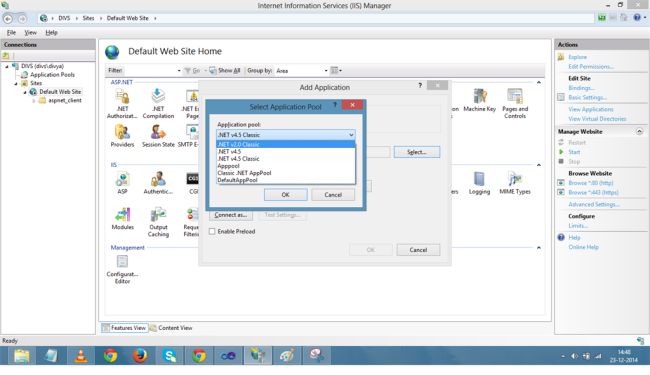650x375 pixels.
Task: Choose Classic .NET AppPool from the list
Action: point(286,173)
